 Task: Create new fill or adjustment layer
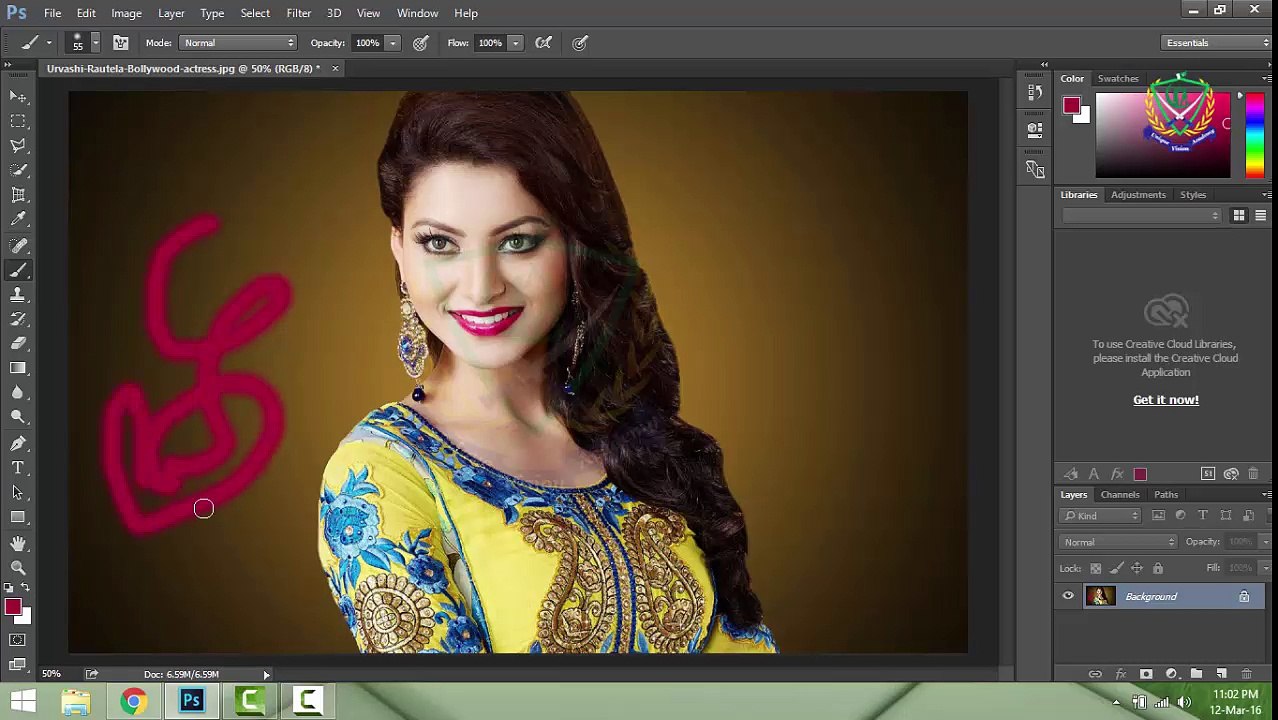(x=1171, y=674)
